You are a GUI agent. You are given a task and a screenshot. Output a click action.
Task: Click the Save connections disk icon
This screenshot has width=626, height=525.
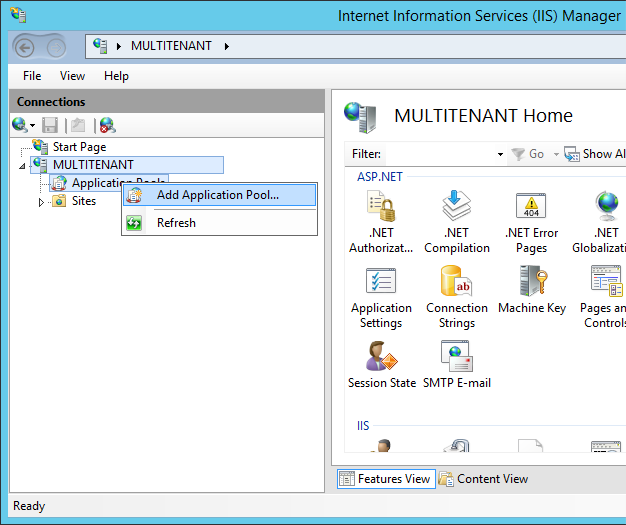[x=50, y=125]
